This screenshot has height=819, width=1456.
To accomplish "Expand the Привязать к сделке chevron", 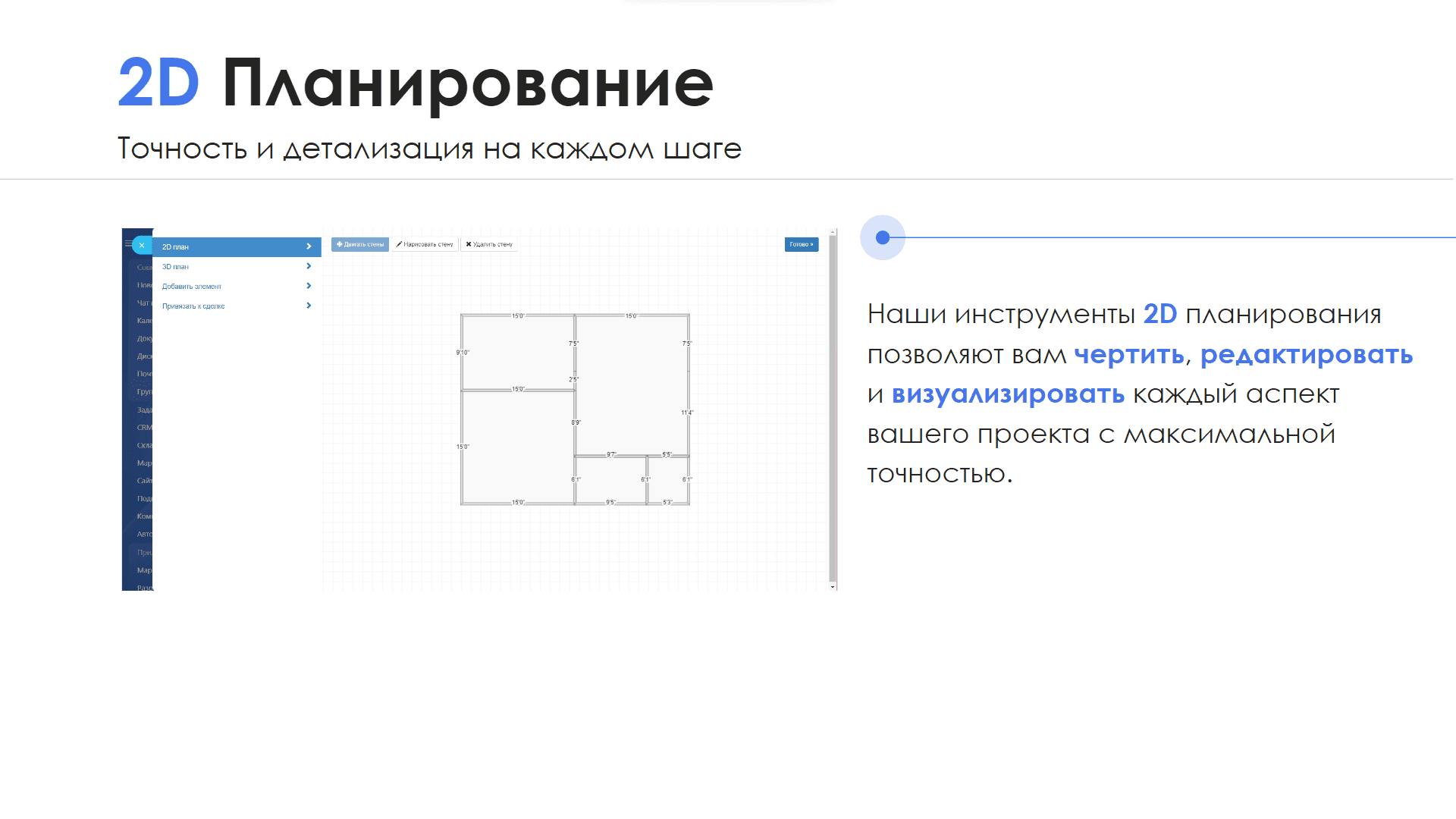I will (309, 306).
